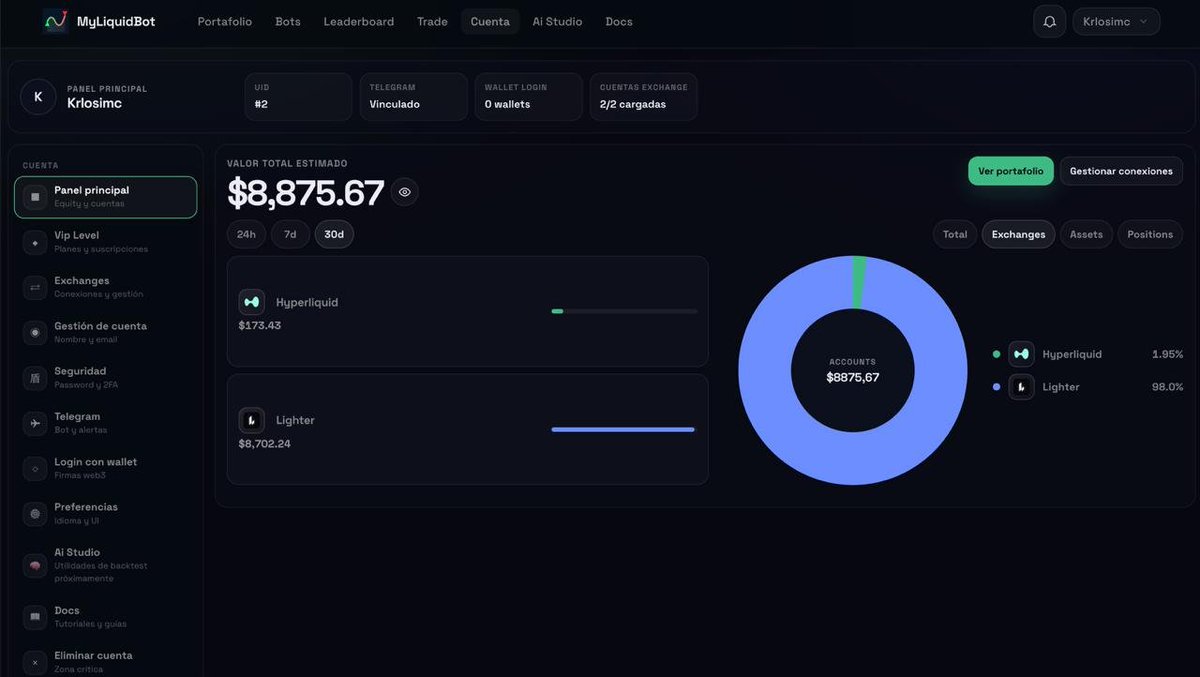Click the Telegram Vinculado info card
Viewport: 1200px width, 677px height.
tap(413, 97)
